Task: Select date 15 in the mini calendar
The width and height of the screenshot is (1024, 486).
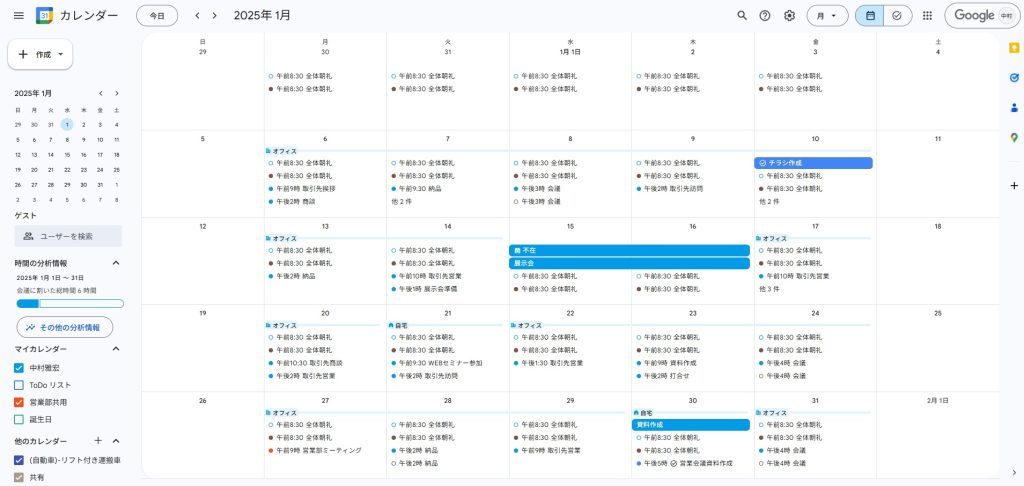Action: click(x=67, y=155)
